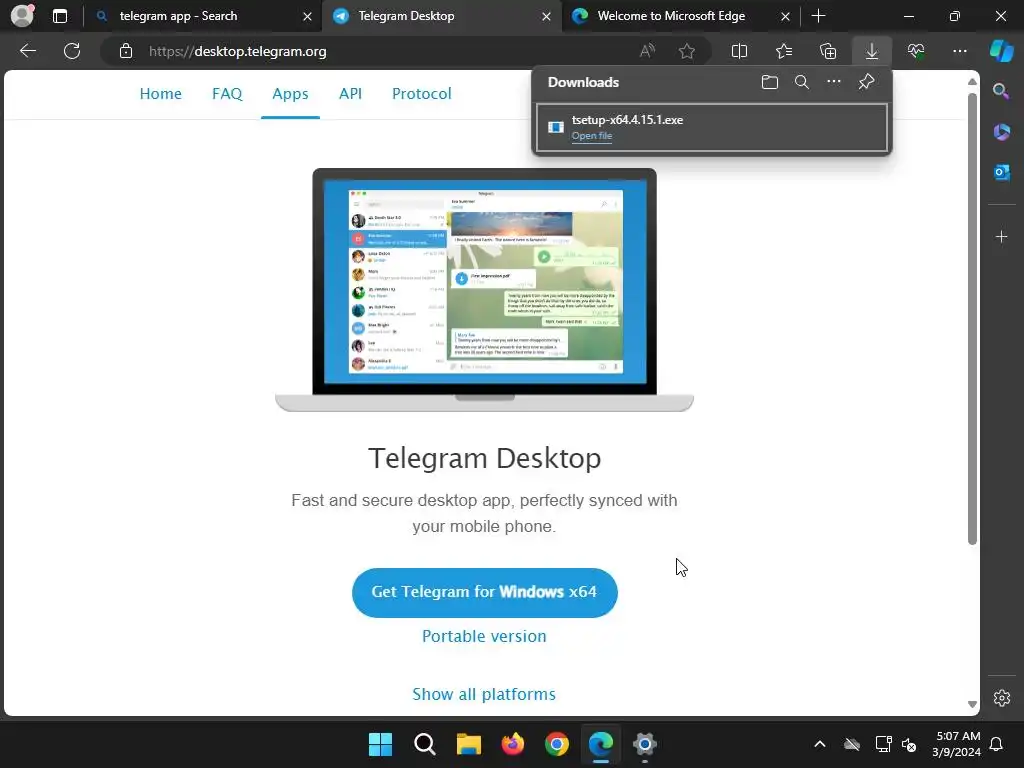Close the telegram app - Search tab

point(307,16)
